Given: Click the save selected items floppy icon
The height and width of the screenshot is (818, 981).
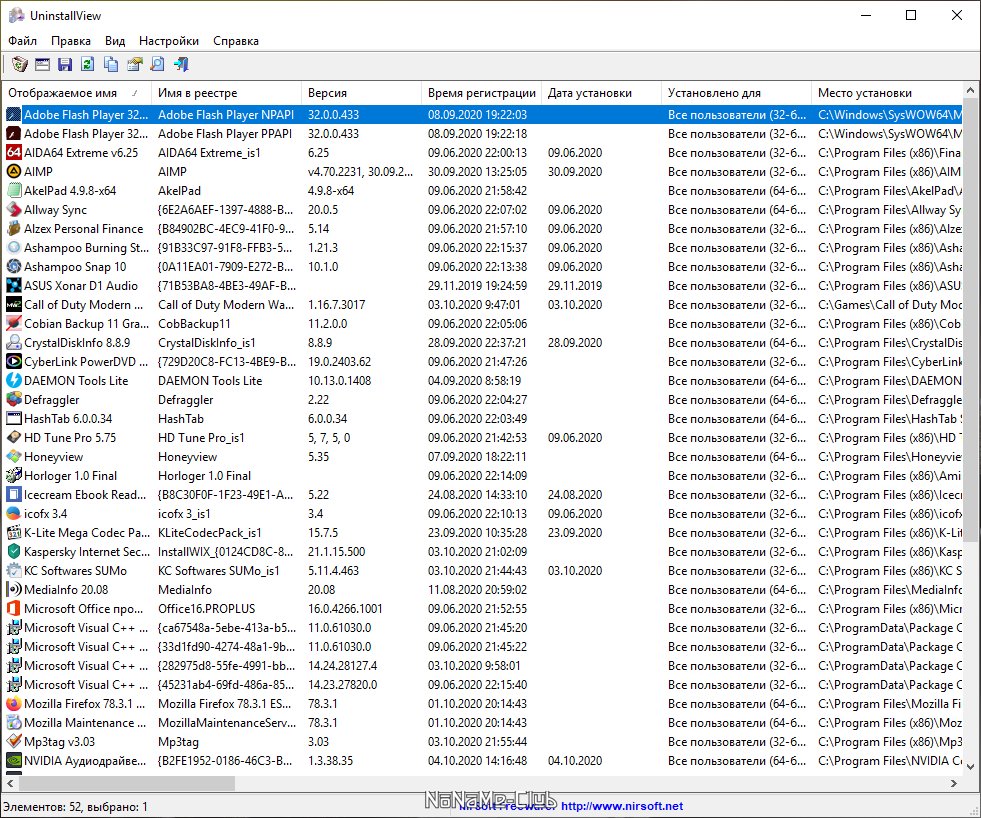Looking at the screenshot, I should 65,65.
